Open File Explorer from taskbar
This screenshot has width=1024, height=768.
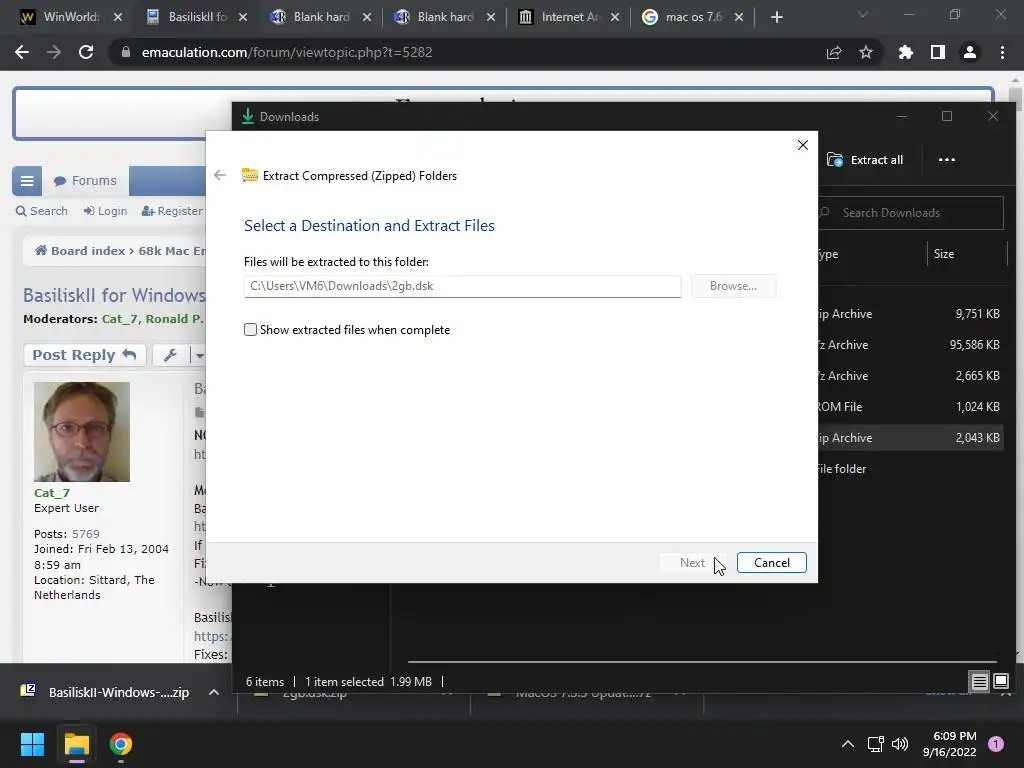[x=76, y=744]
